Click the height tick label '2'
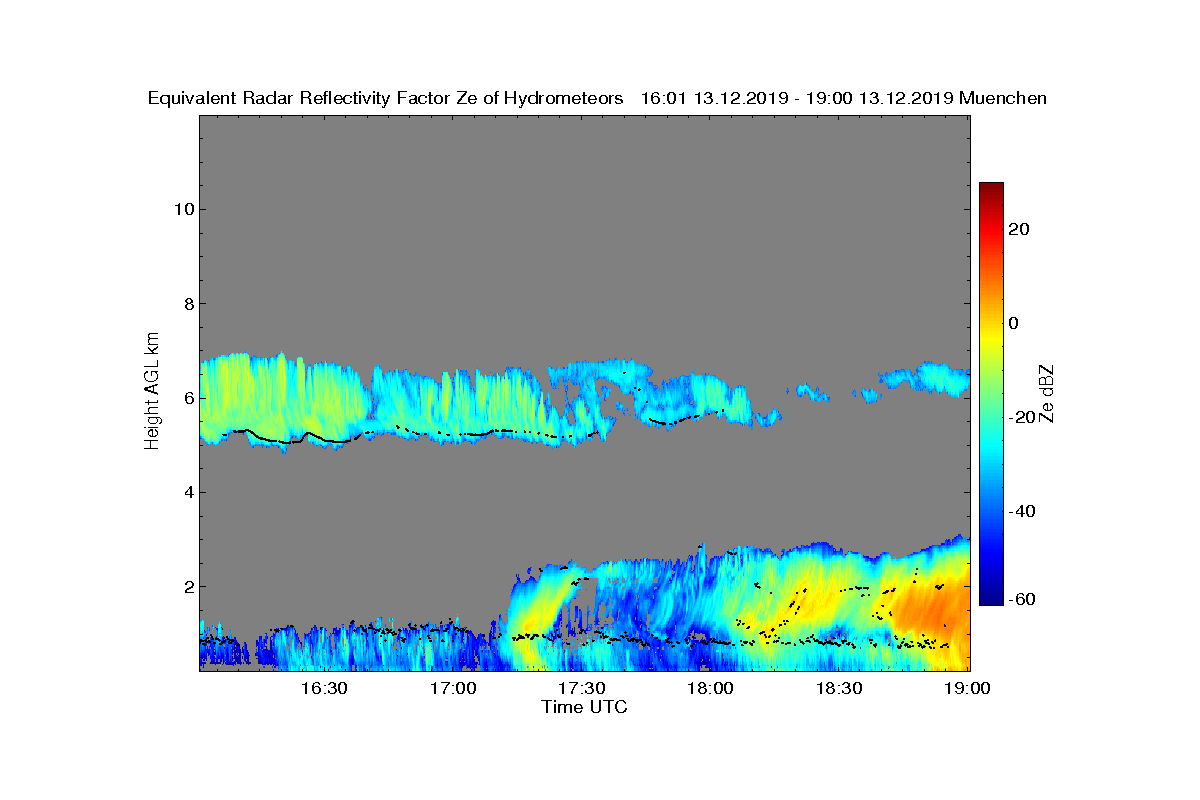Screen dimensions: 1200x800 pos(187,586)
